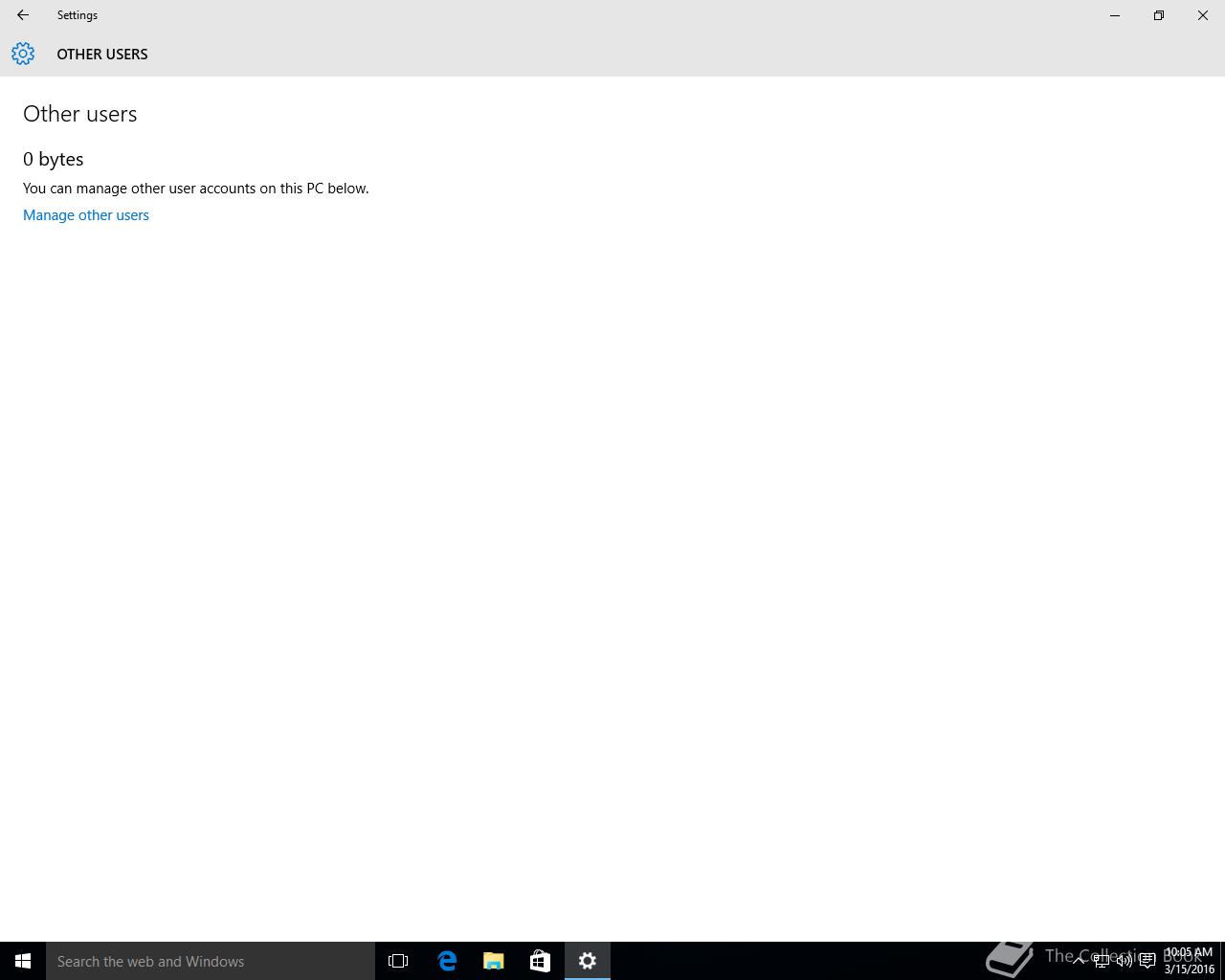The image size is (1225, 980).
Task: Open the volume control tray icon
Action: (1125, 961)
